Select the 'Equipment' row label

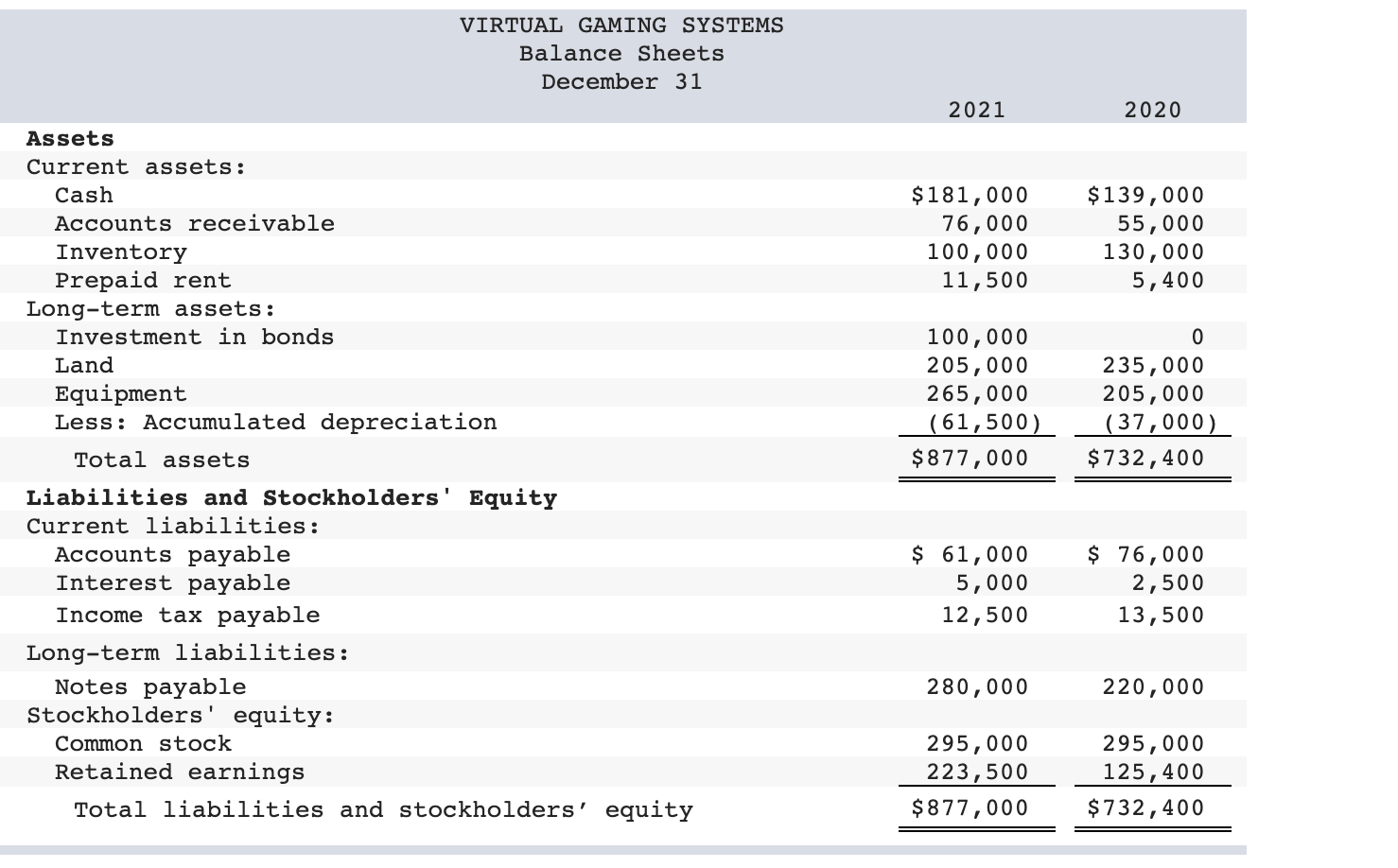(x=121, y=393)
